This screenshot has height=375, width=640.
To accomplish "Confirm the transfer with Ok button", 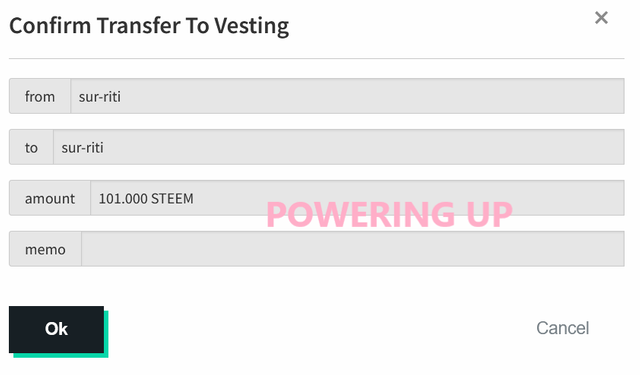I will tap(56, 329).
